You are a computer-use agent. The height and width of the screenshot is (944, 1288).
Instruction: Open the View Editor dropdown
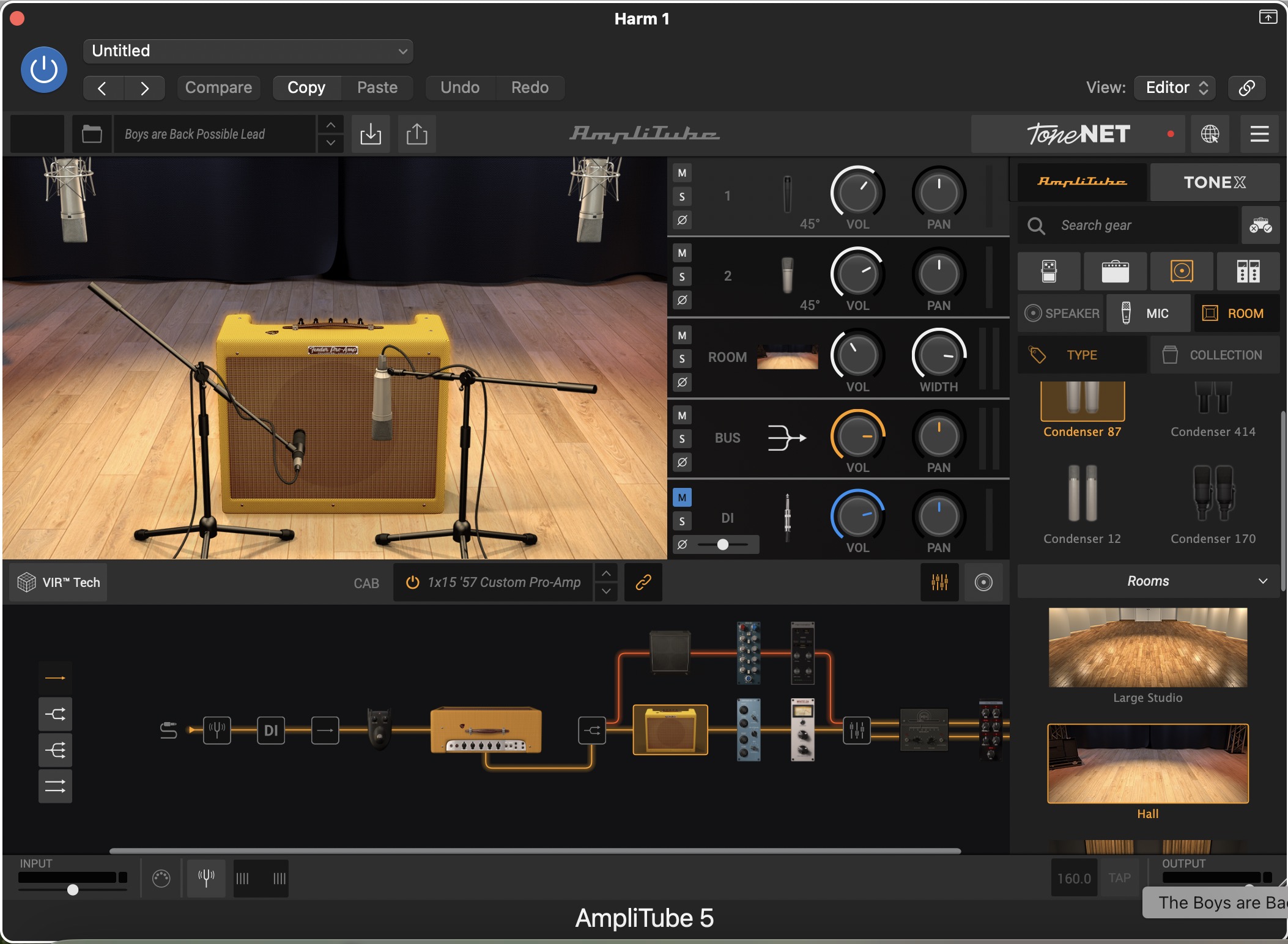pos(1175,87)
